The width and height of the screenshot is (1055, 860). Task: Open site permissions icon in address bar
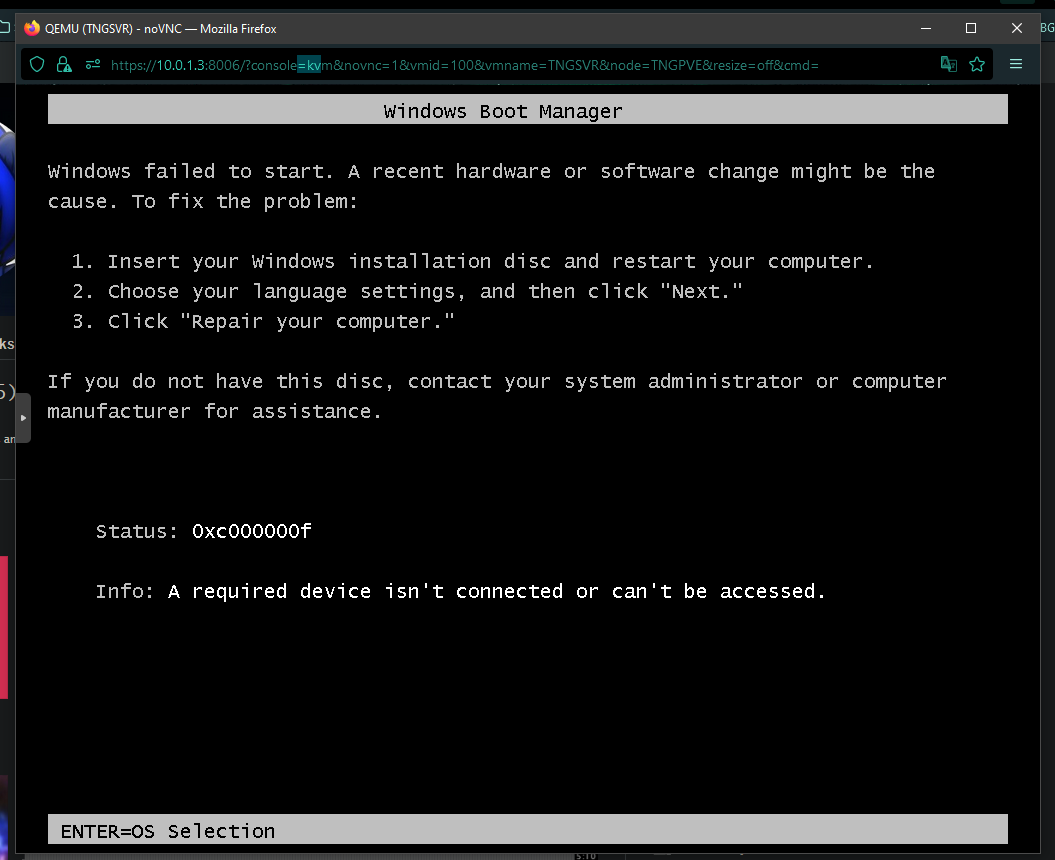coord(92,64)
